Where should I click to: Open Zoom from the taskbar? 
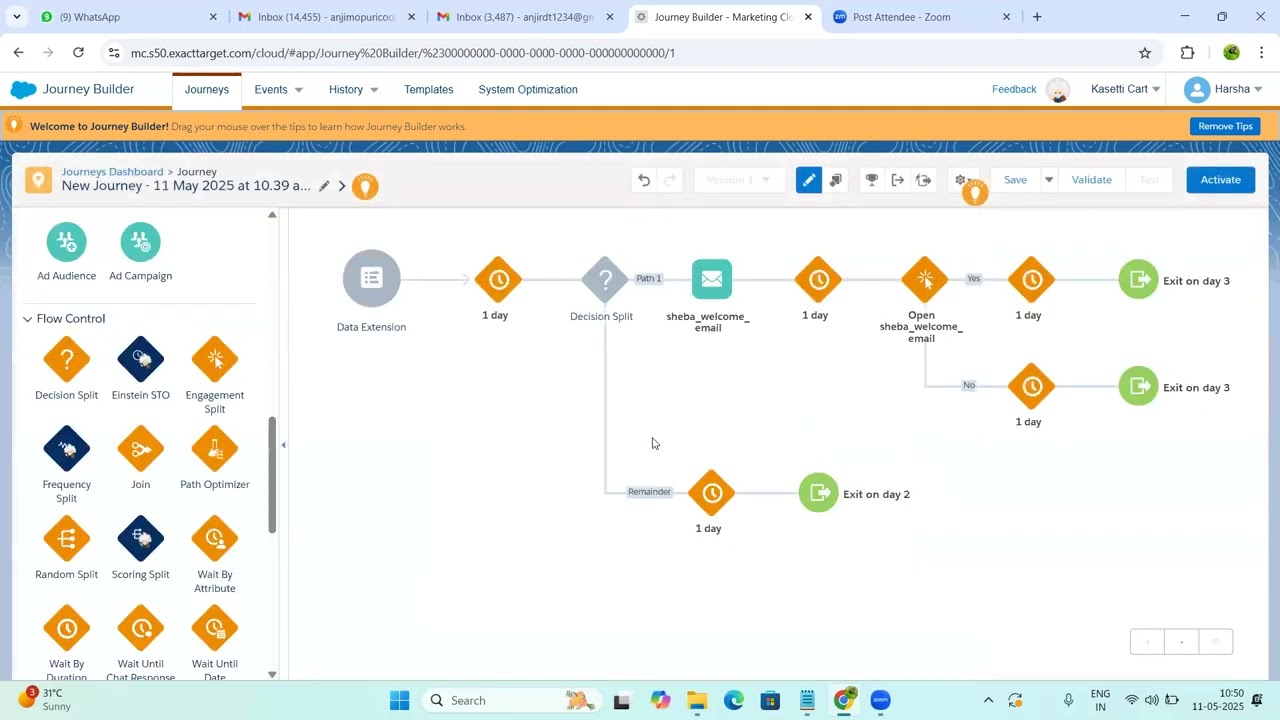[880, 700]
